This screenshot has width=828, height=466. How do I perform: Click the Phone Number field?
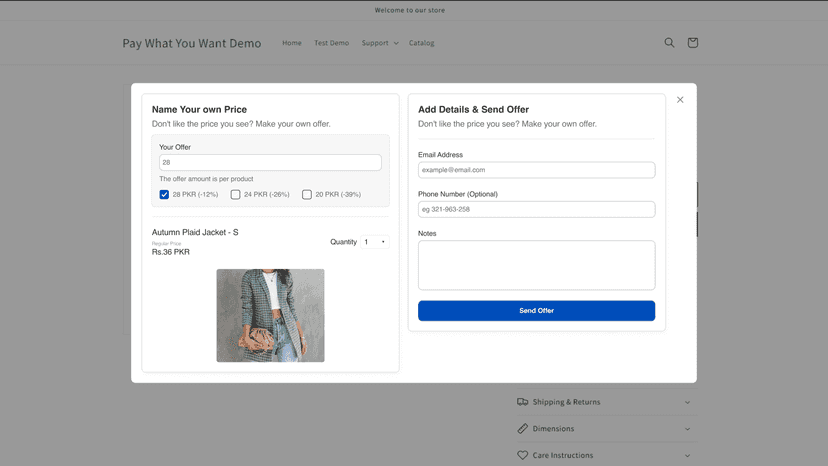tap(537, 209)
